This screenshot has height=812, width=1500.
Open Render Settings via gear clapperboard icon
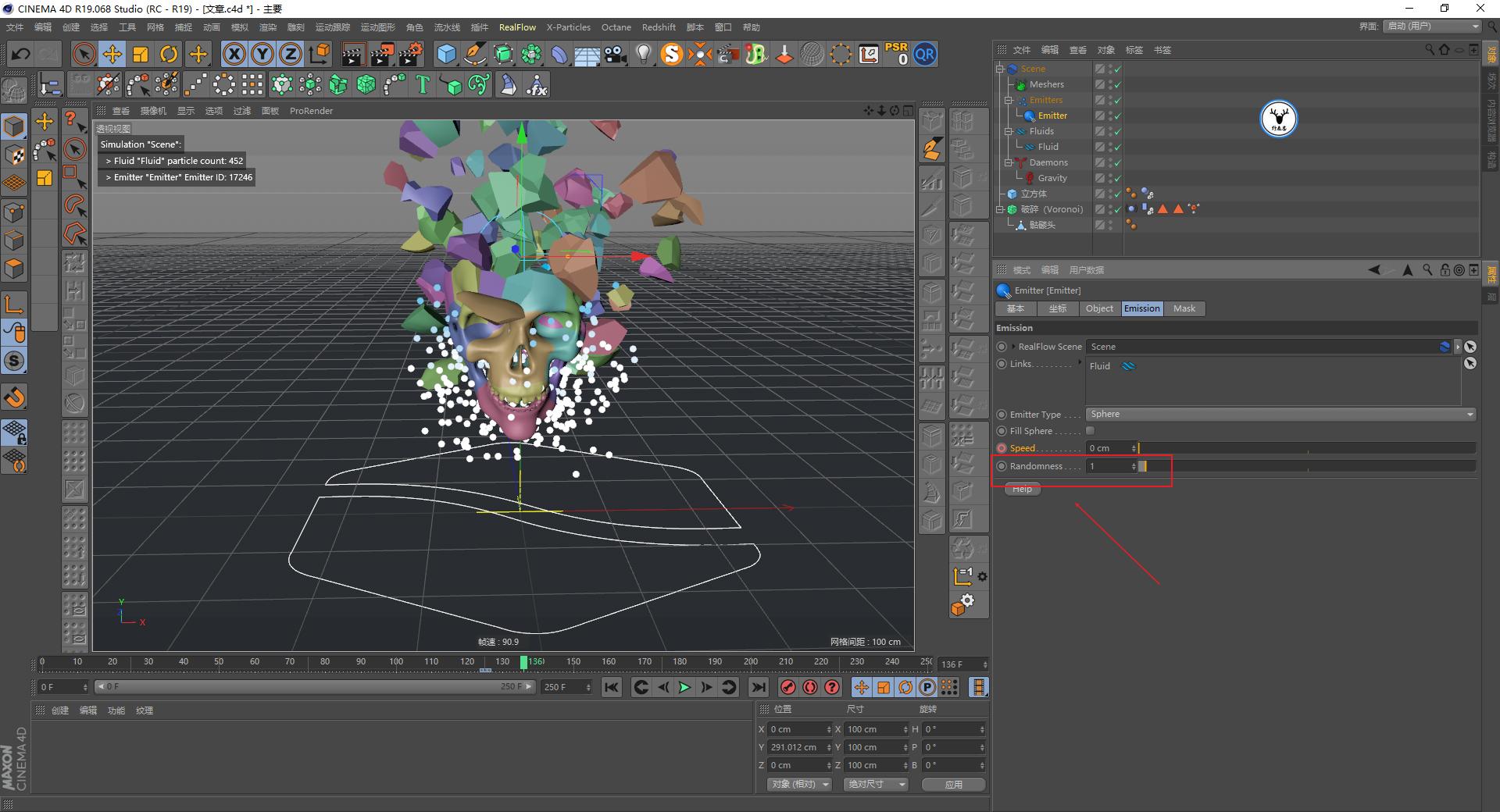coord(409,54)
